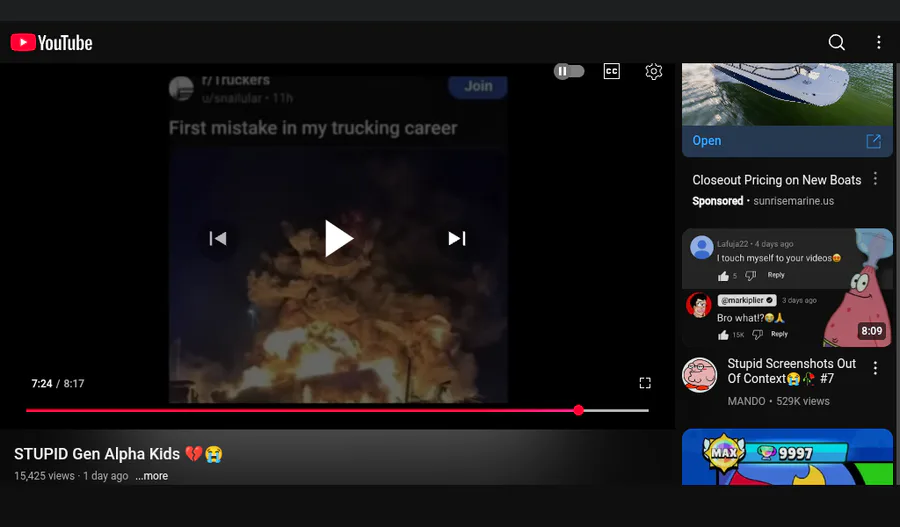Click the Join button in the video
The image size is (900, 527).
coord(478,86)
